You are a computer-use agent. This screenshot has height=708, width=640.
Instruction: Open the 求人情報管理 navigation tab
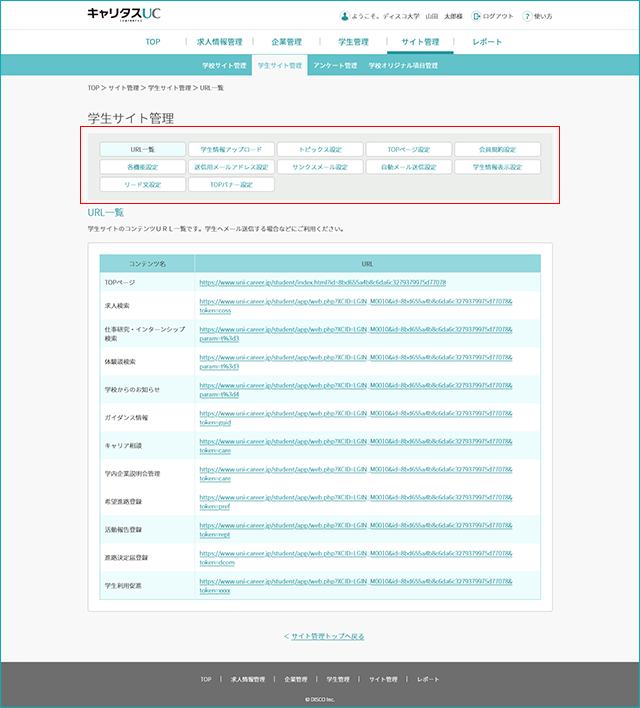pyautogui.click(x=220, y=42)
